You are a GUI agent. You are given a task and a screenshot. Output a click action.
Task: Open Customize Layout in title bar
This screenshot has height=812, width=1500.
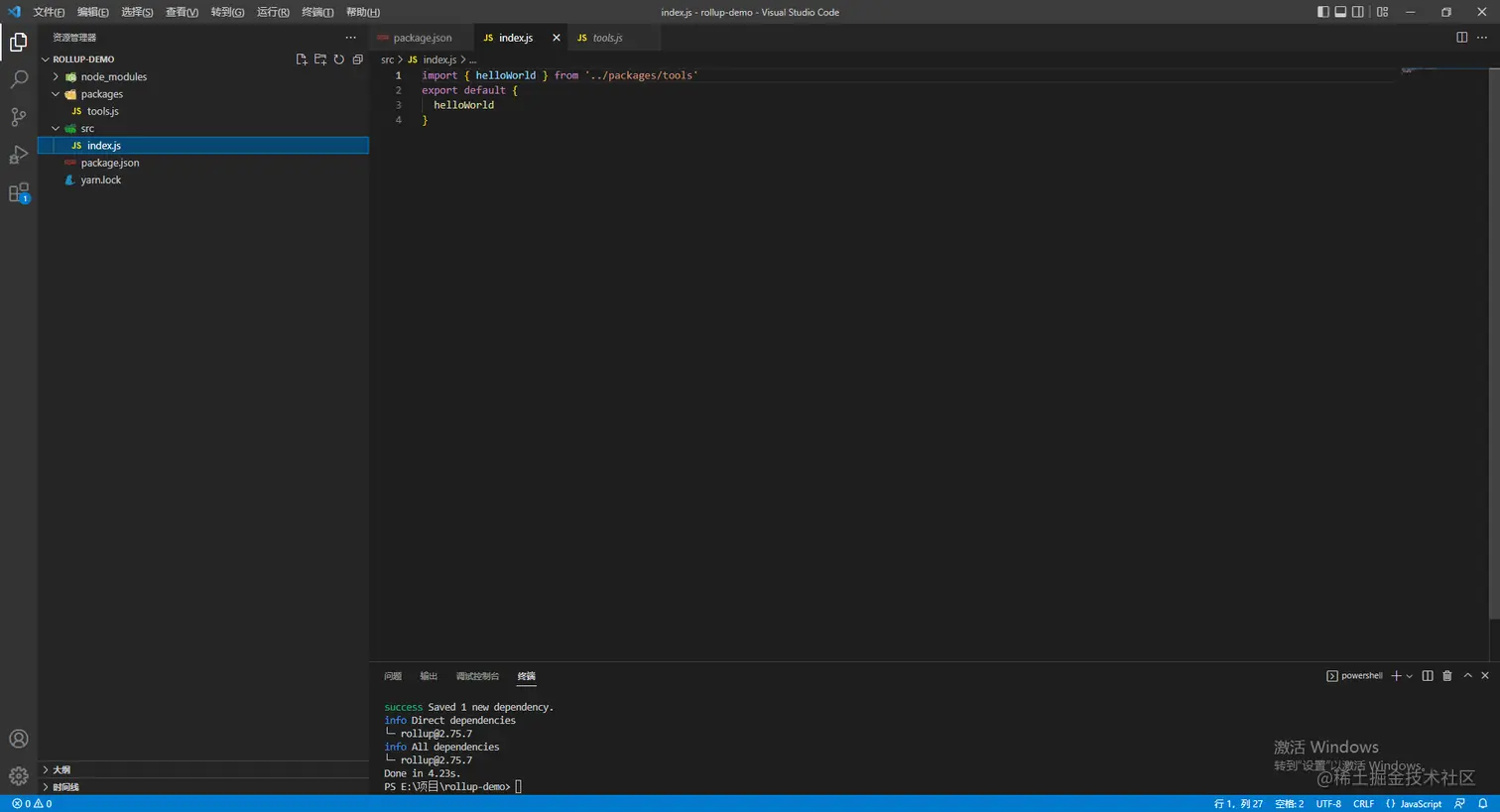click(1382, 12)
